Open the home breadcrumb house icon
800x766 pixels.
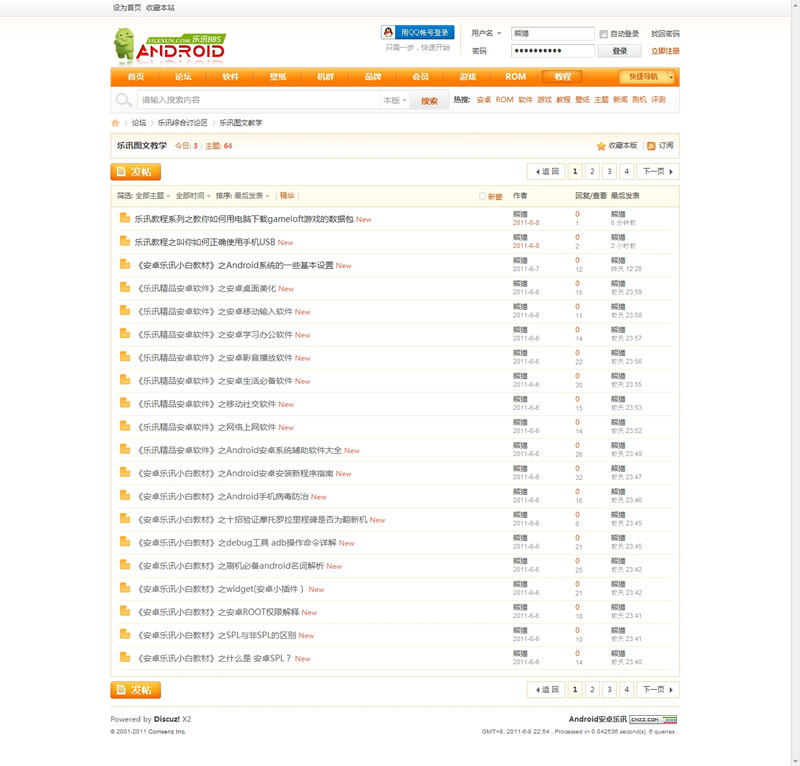click(x=115, y=123)
